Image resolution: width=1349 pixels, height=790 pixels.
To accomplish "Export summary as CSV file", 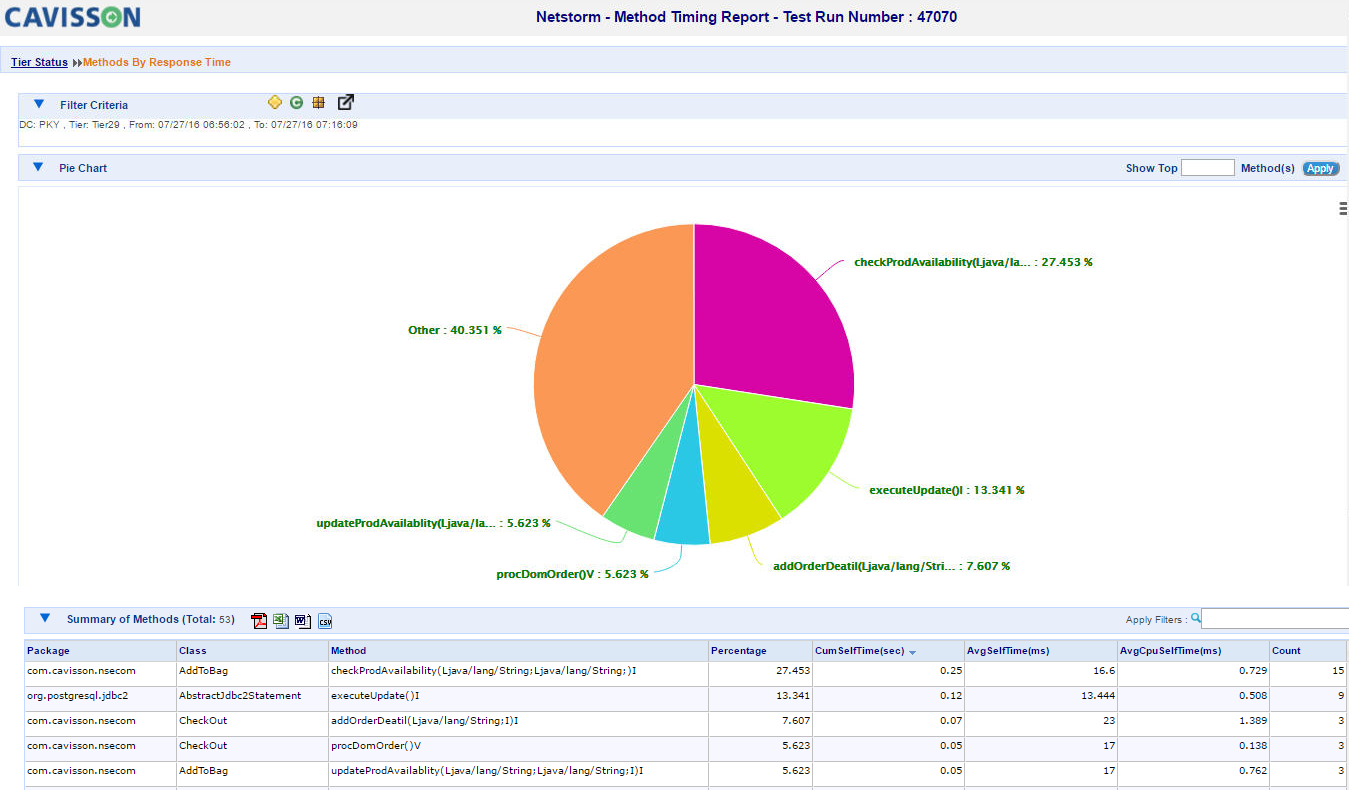I will (325, 621).
